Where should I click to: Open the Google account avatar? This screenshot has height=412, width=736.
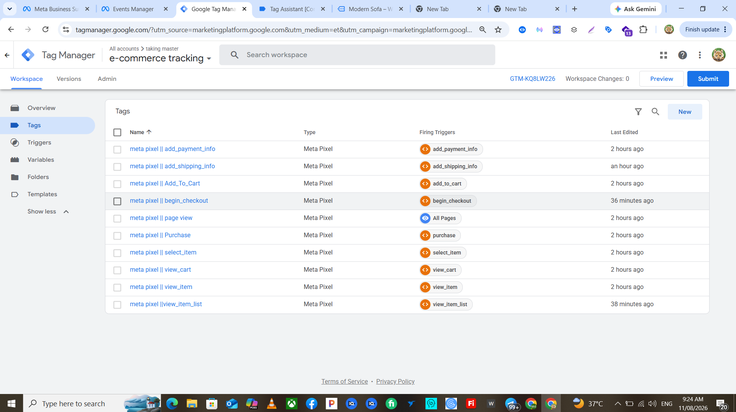coord(718,55)
